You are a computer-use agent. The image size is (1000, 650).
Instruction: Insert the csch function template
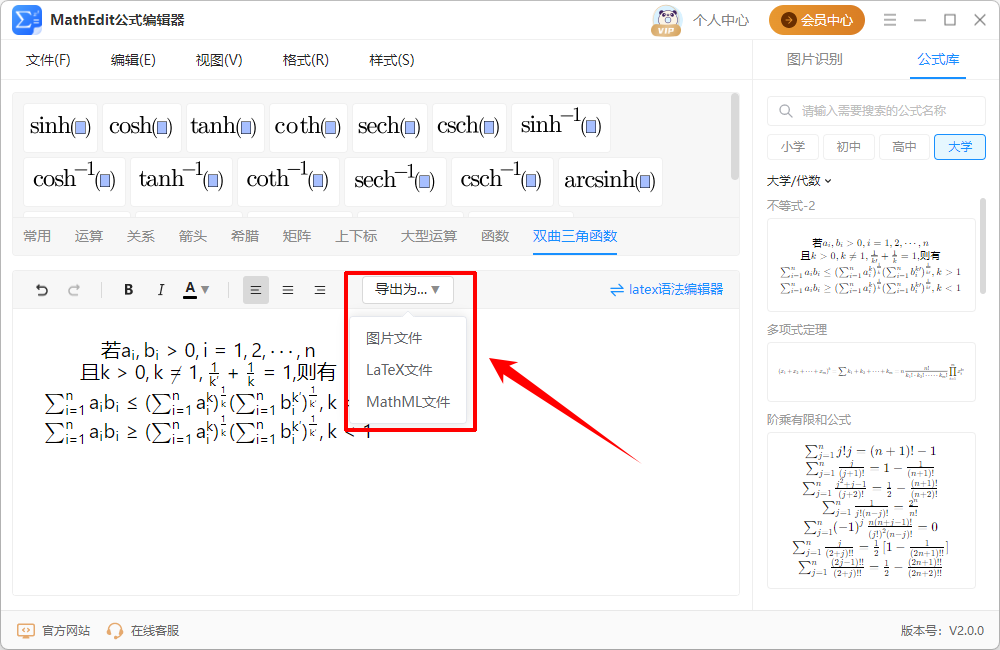click(x=469, y=127)
